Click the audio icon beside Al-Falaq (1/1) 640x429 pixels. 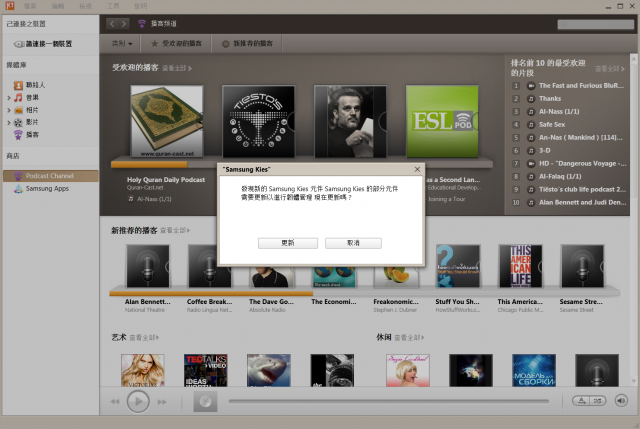(531, 177)
